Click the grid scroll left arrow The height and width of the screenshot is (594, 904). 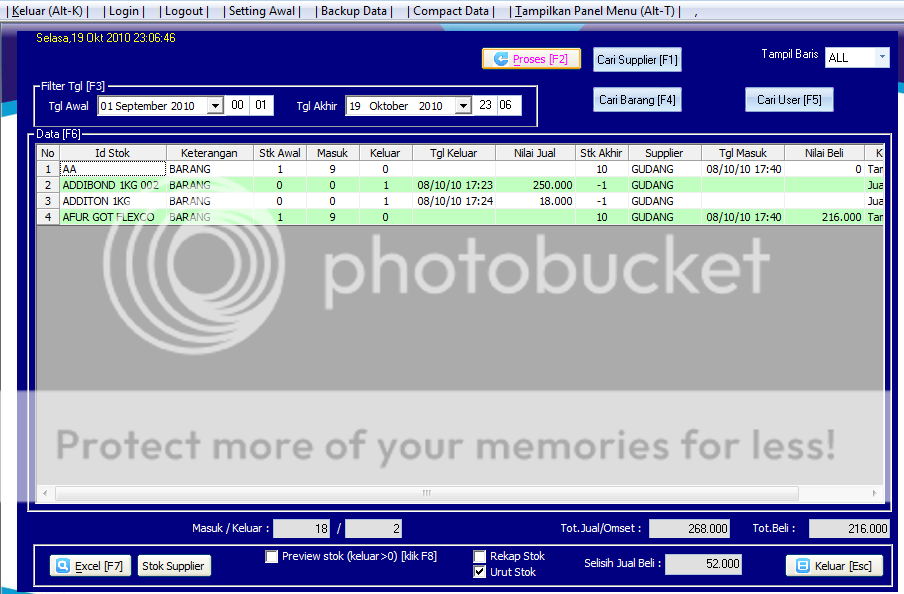tap(45, 493)
